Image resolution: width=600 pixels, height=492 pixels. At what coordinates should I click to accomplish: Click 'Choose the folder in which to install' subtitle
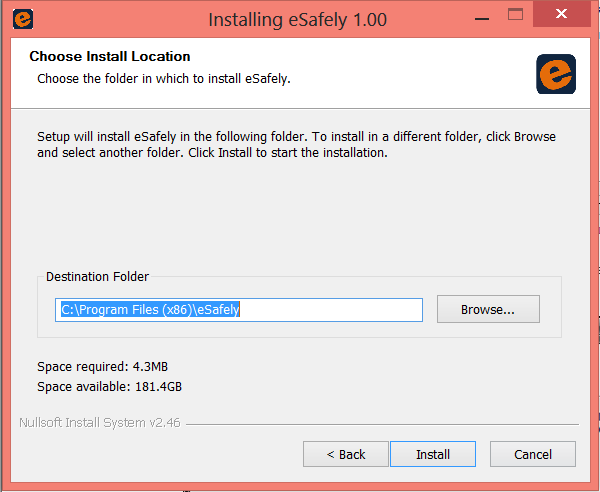pyautogui.click(x=164, y=79)
